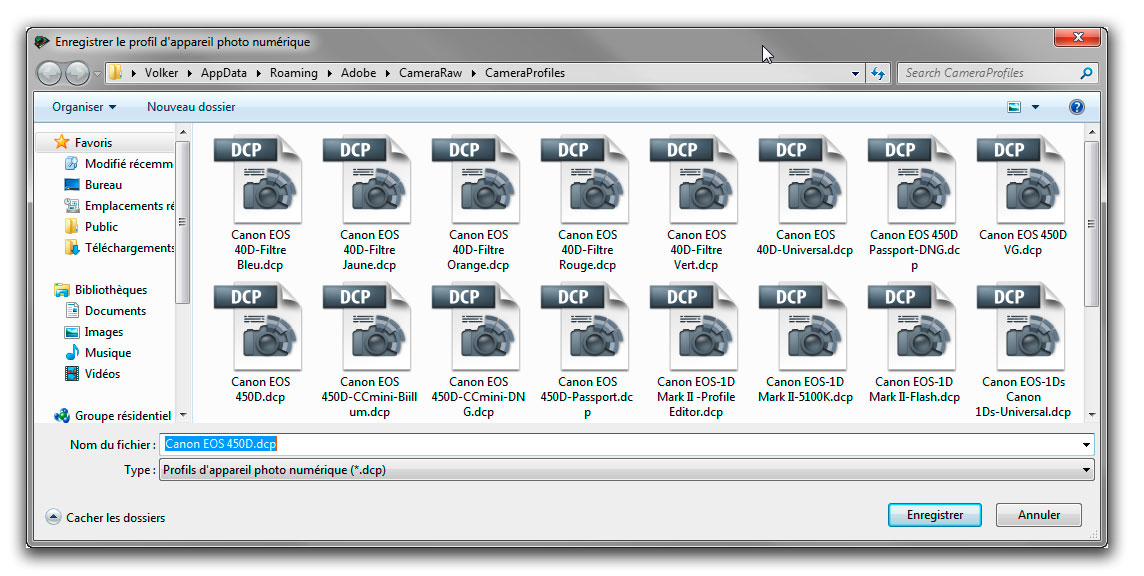Open the Organiser dropdown menu
The image size is (1144, 576).
click(84, 107)
